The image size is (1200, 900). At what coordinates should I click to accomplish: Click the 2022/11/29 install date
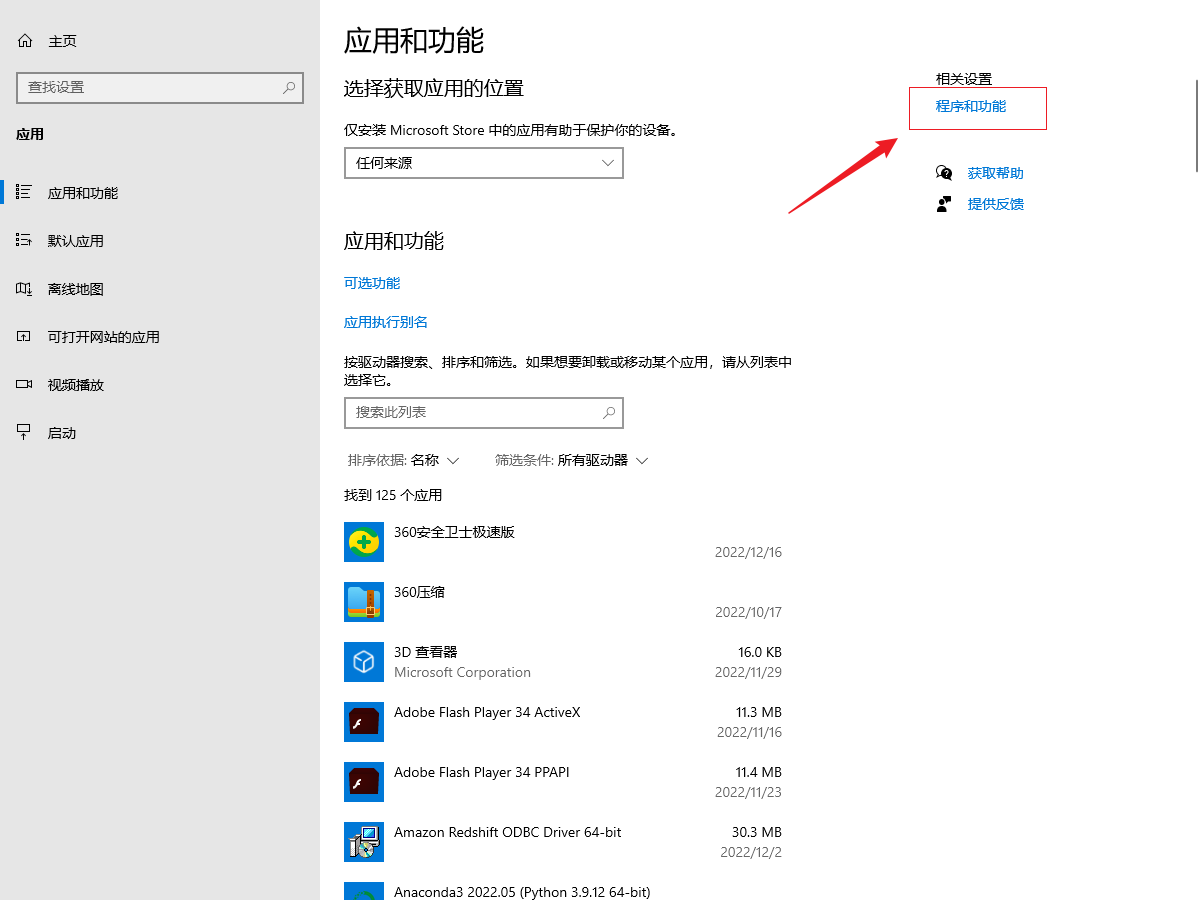tap(748, 672)
